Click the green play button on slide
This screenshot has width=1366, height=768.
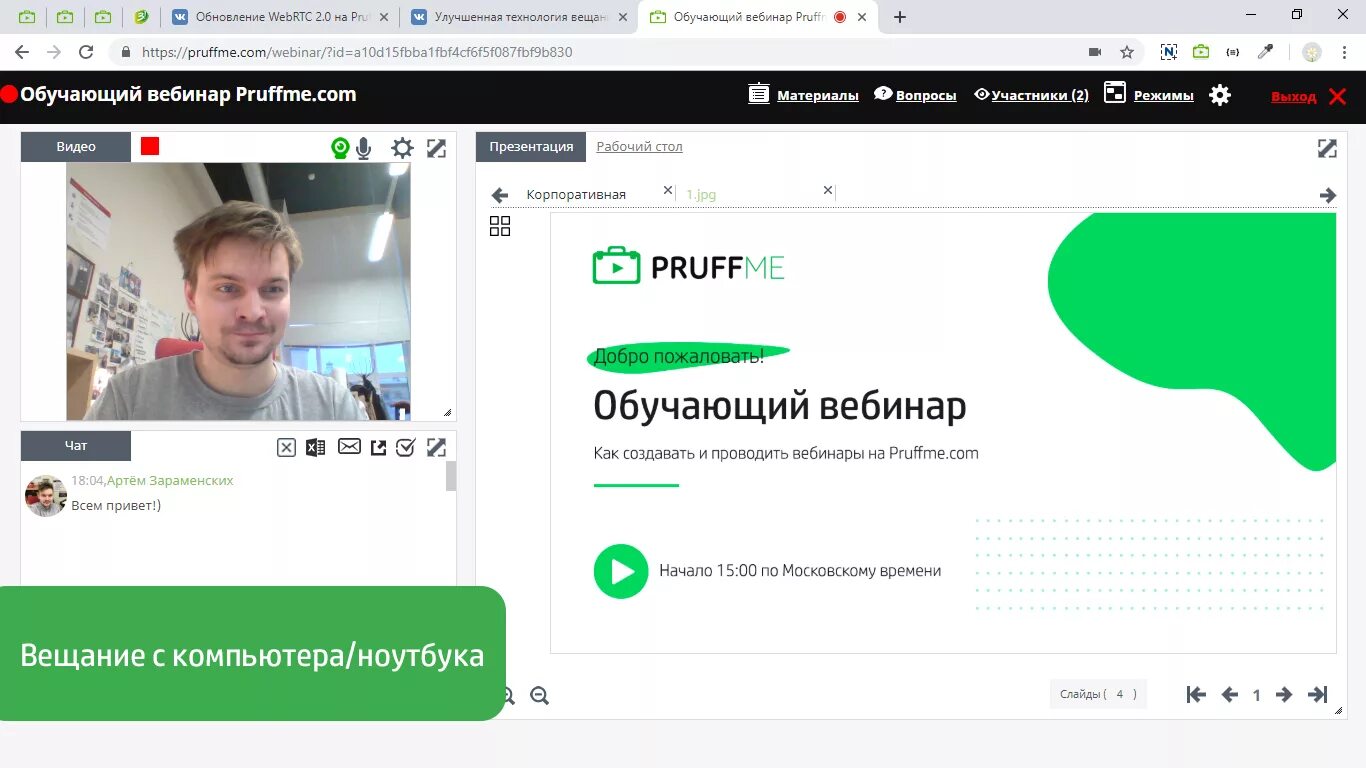click(x=621, y=571)
